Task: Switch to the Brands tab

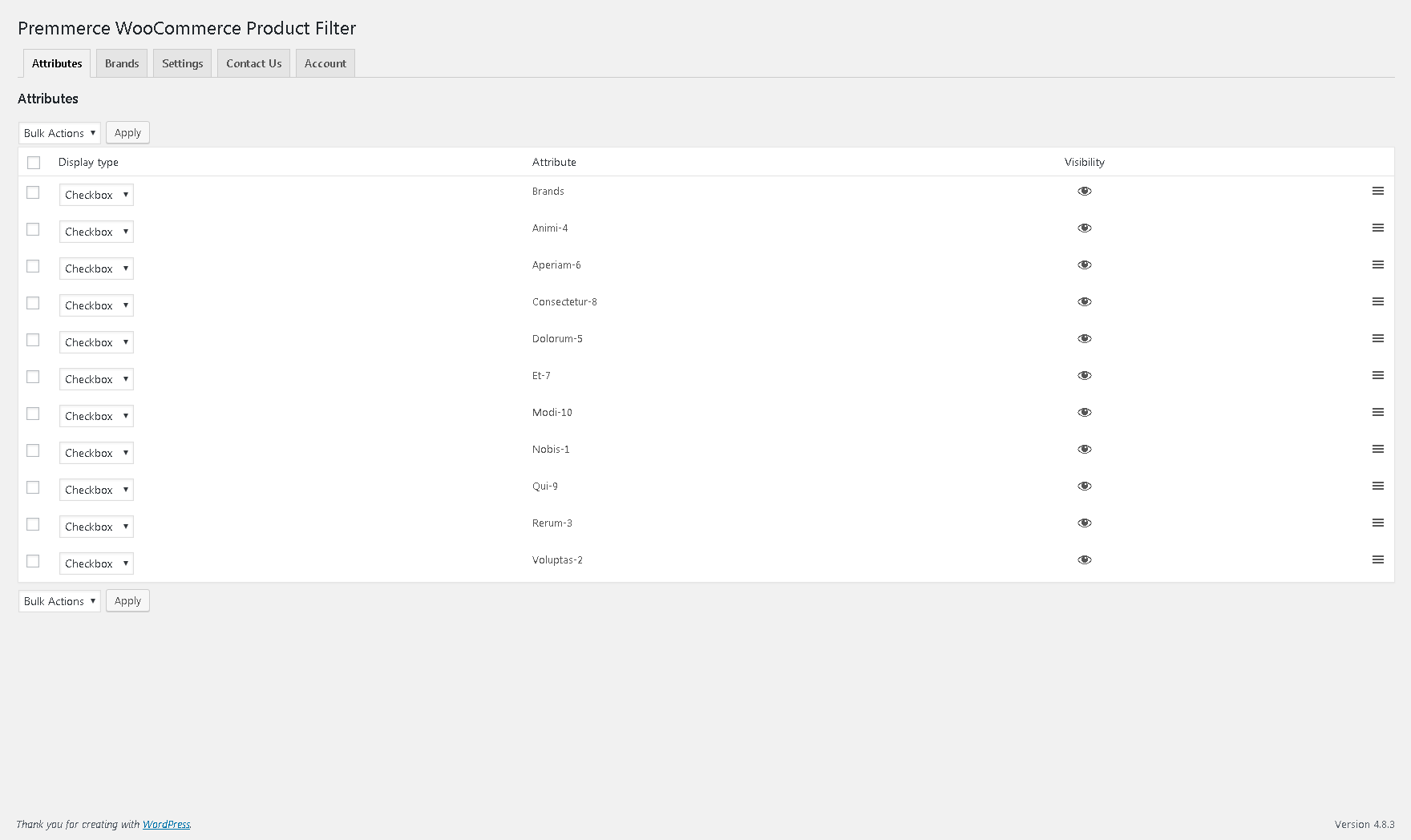Action: tap(122, 63)
